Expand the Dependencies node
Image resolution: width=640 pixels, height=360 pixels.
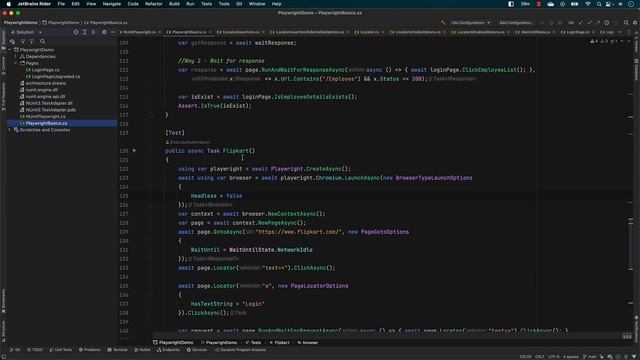16,56
